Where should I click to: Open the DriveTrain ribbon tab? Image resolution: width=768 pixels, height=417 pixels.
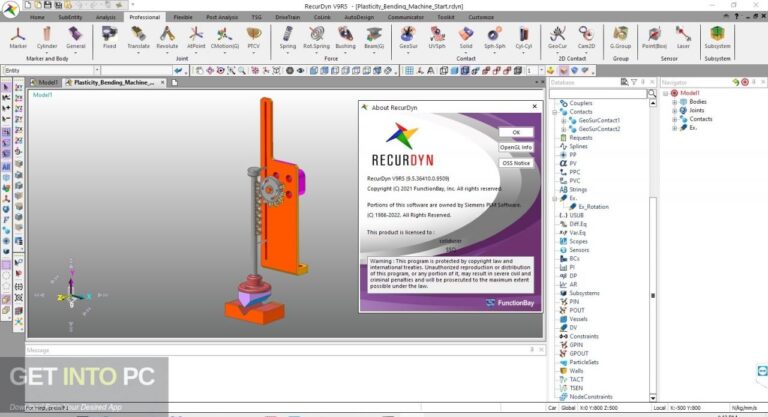pos(288,17)
